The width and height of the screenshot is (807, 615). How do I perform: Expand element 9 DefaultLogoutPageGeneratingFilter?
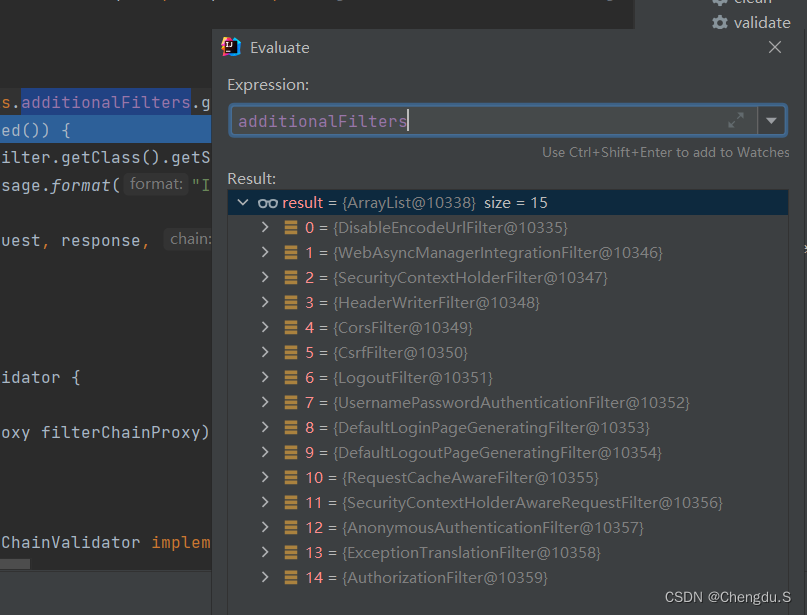tap(265, 452)
